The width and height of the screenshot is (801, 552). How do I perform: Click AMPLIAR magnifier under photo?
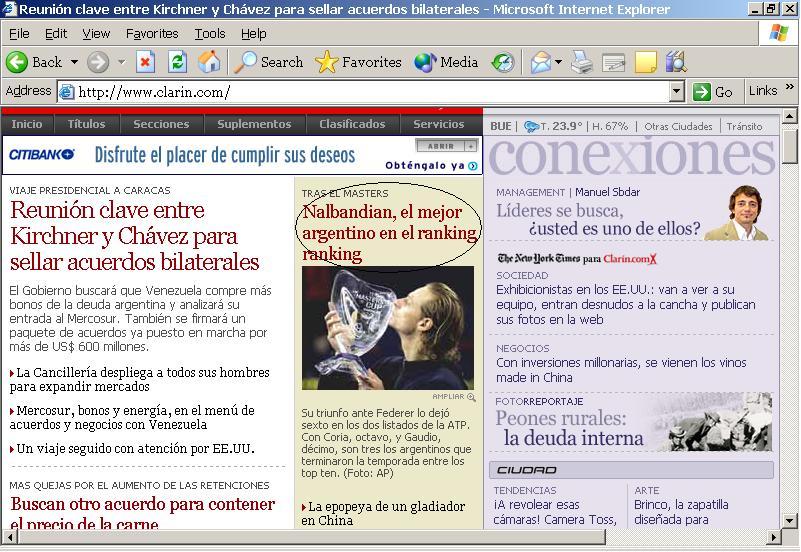(x=471, y=397)
